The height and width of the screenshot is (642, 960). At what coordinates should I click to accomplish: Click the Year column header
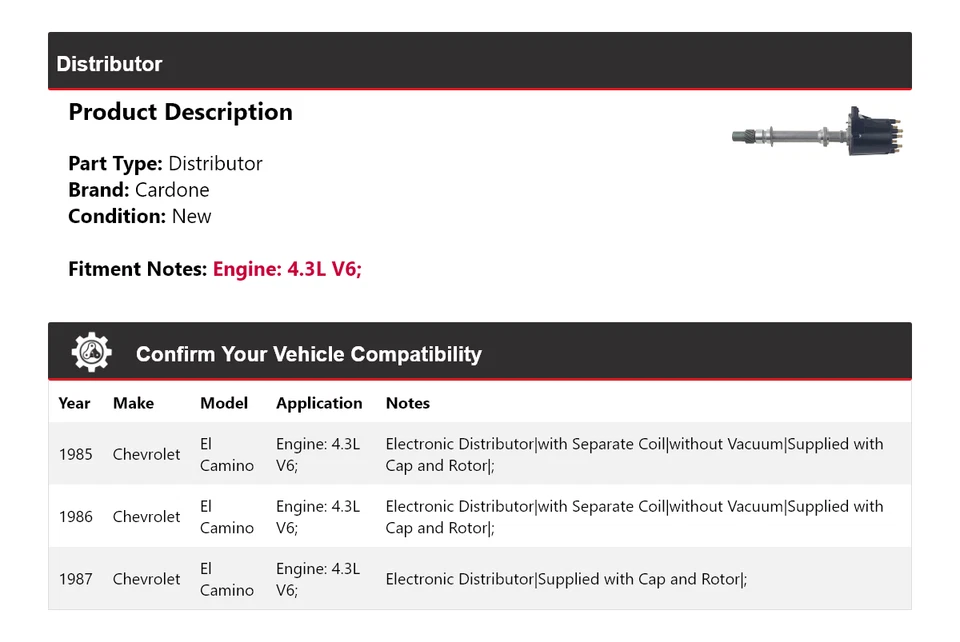(x=74, y=403)
